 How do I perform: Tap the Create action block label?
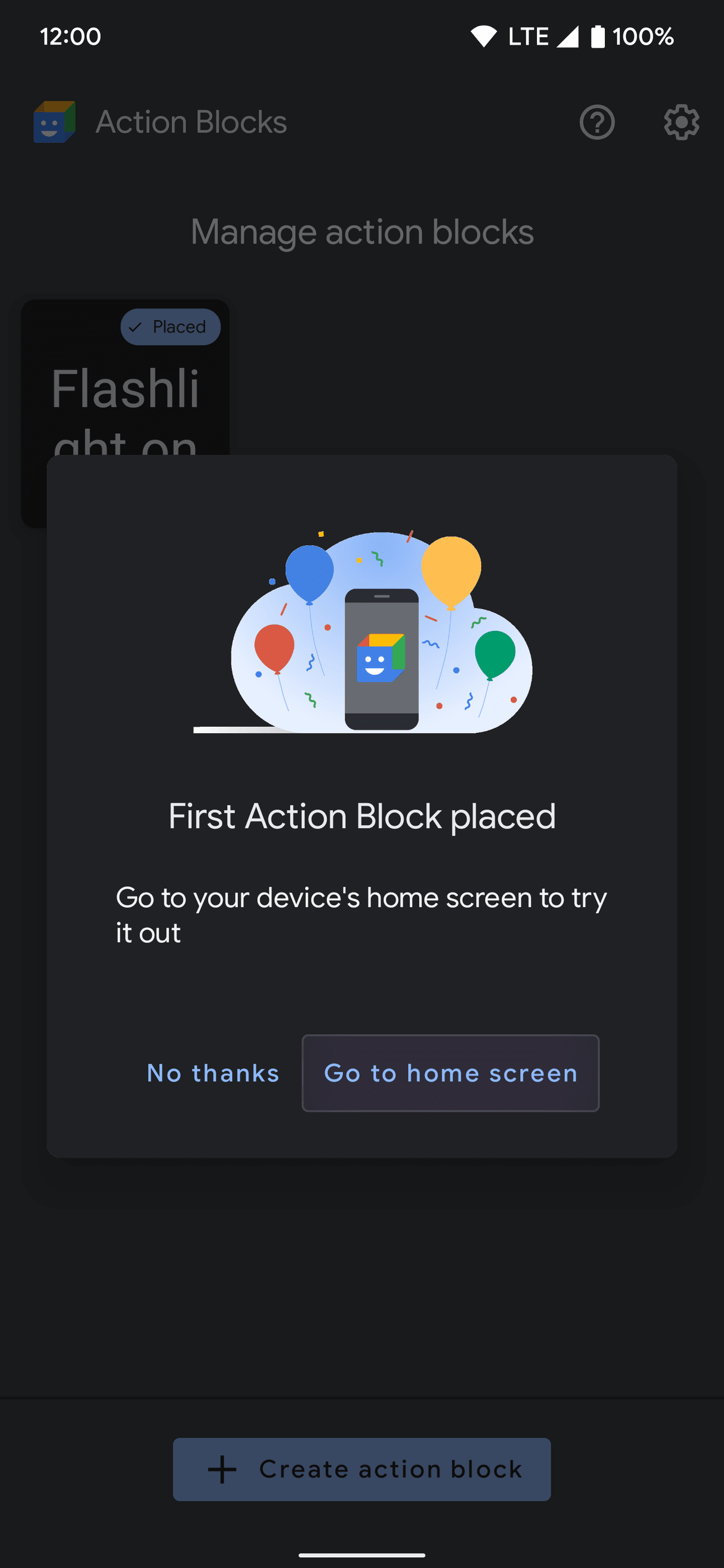coord(390,1469)
